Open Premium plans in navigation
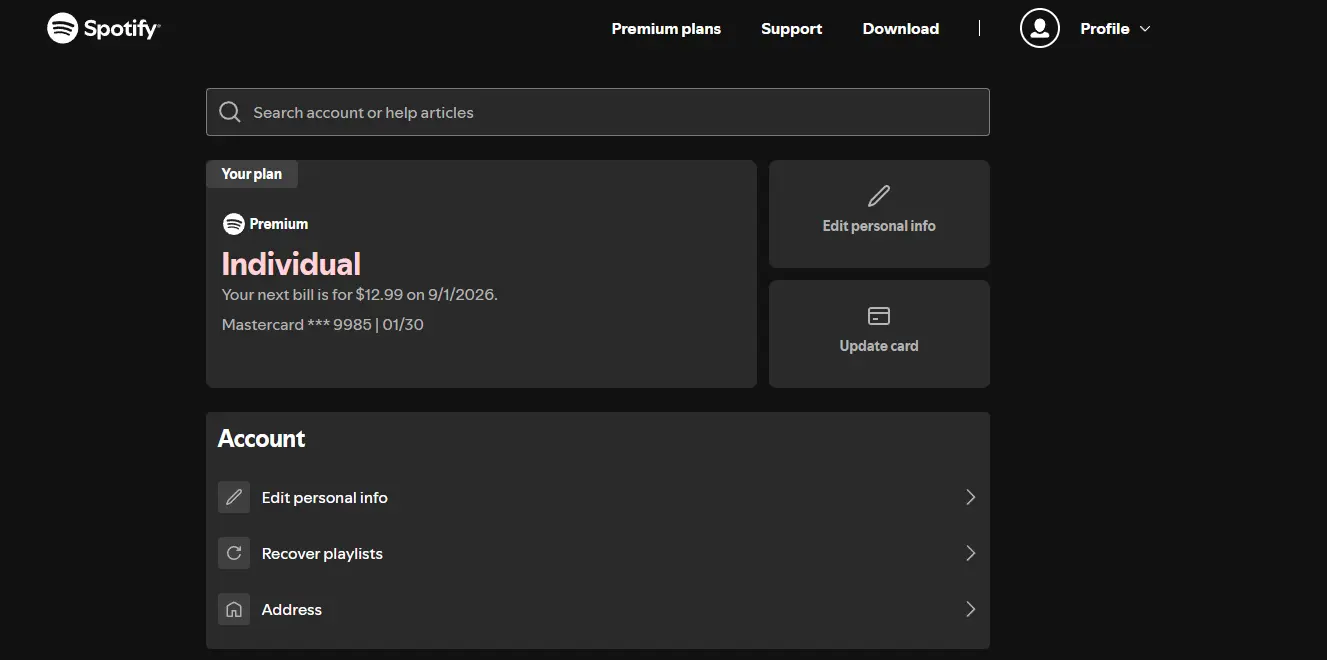This screenshot has height=660, width=1327. pos(666,29)
